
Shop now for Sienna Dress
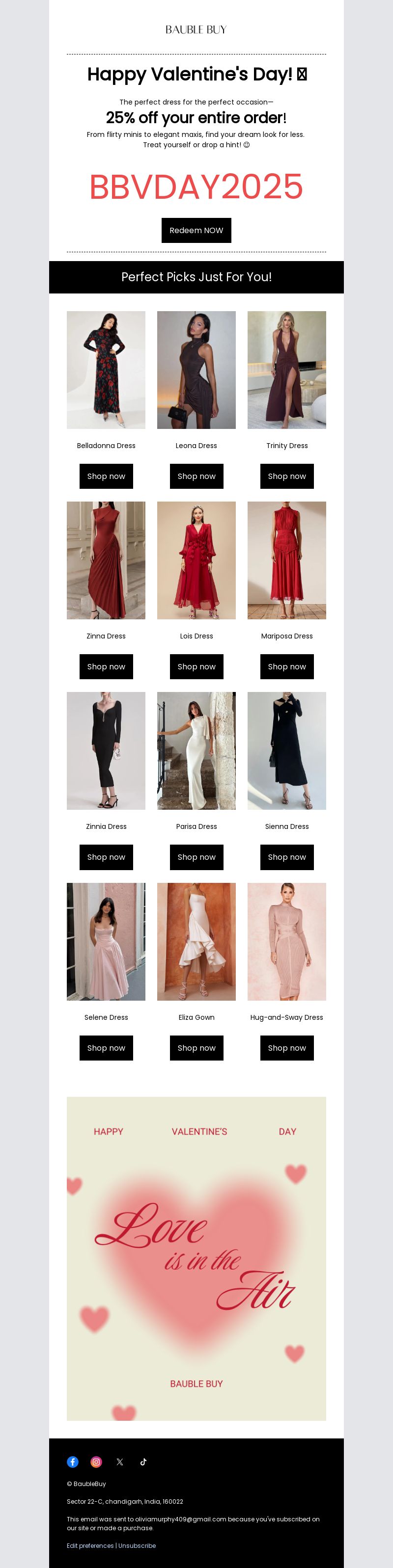point(287,857)
